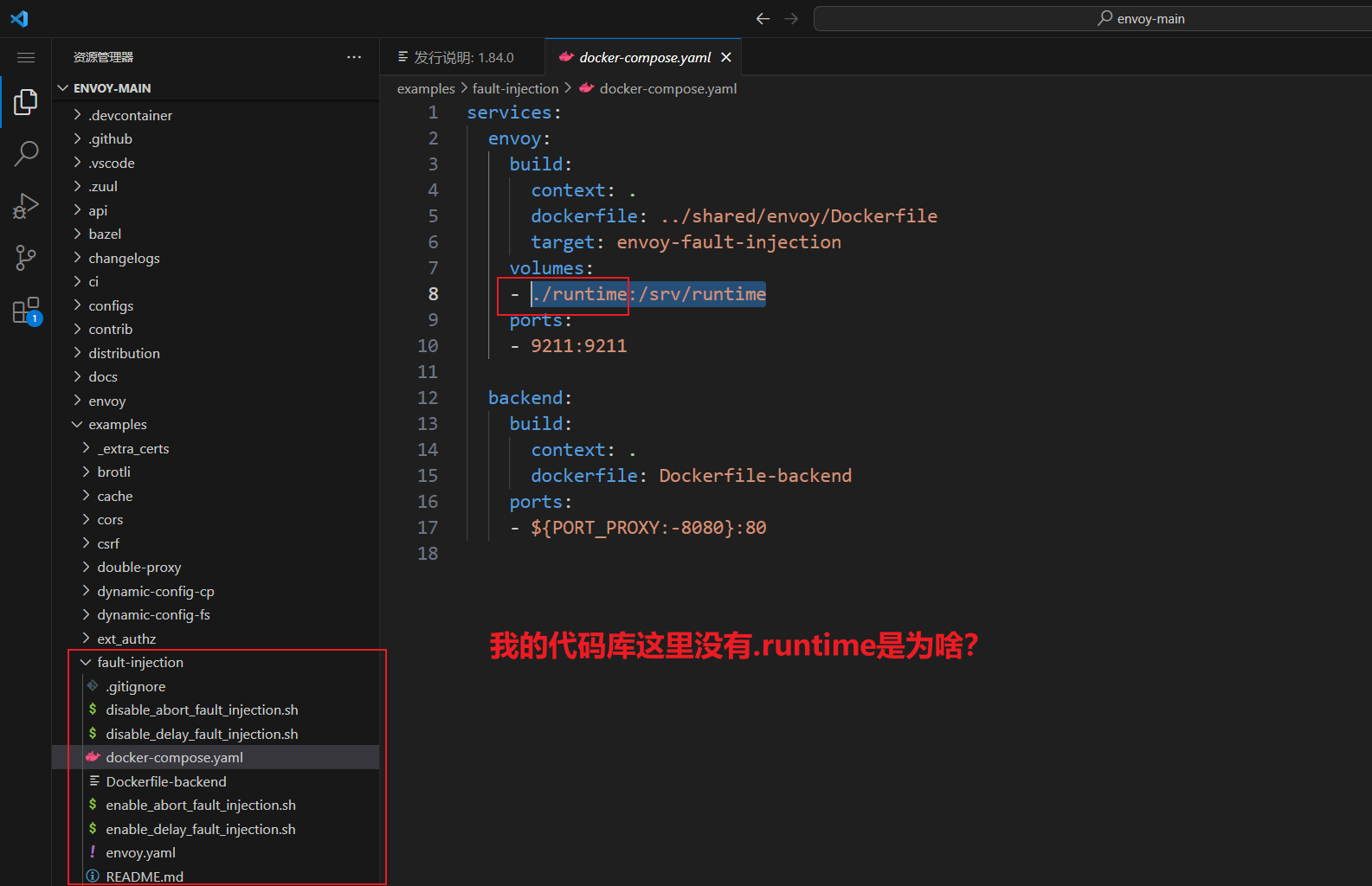The width and height of the screenshot is (1372, 886).
Task: Open the Source Control view
Action: click(26, 257)
